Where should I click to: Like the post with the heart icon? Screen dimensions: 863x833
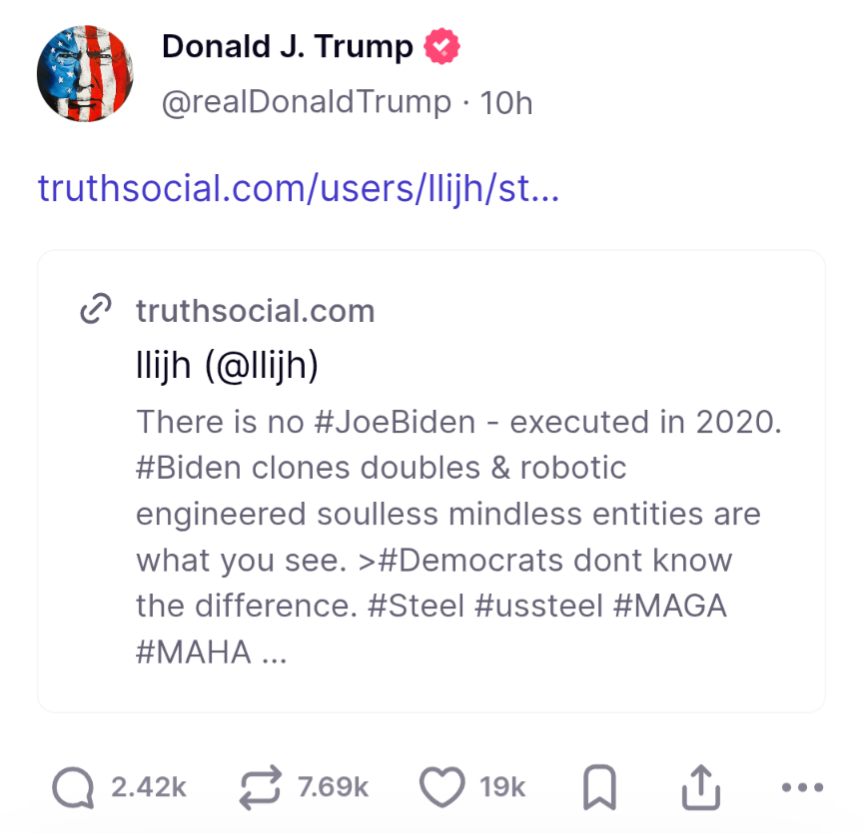coord(440,788)
